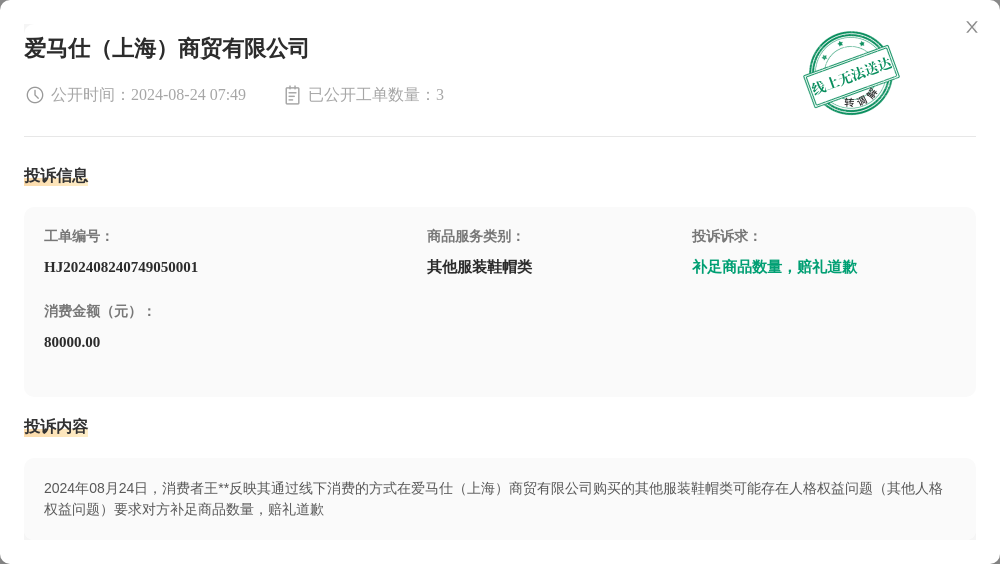Click the clipboard icon beside 已公开工单数量
The height and width of the screenshot is (564, 1000).
(x=292, y=95)
